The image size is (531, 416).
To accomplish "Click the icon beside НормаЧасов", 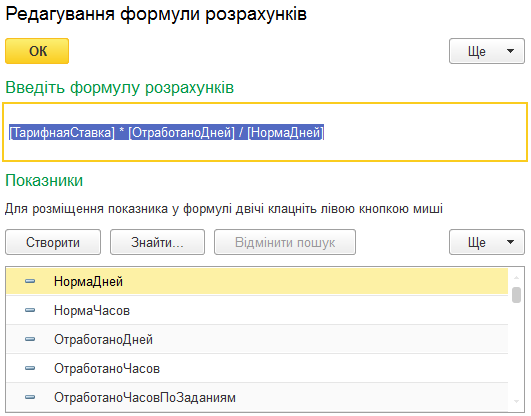I will coord(30,310).
